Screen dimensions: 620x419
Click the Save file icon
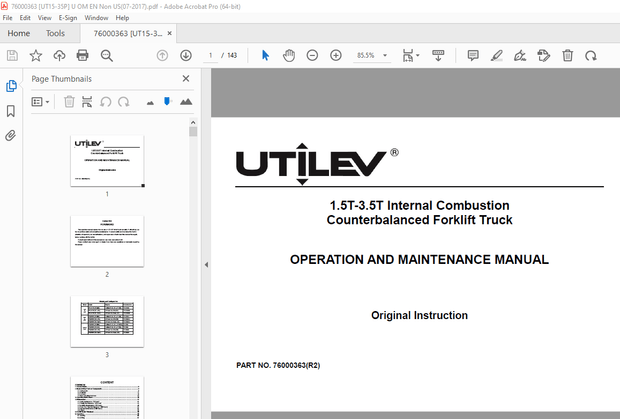(x=12, y=56)
